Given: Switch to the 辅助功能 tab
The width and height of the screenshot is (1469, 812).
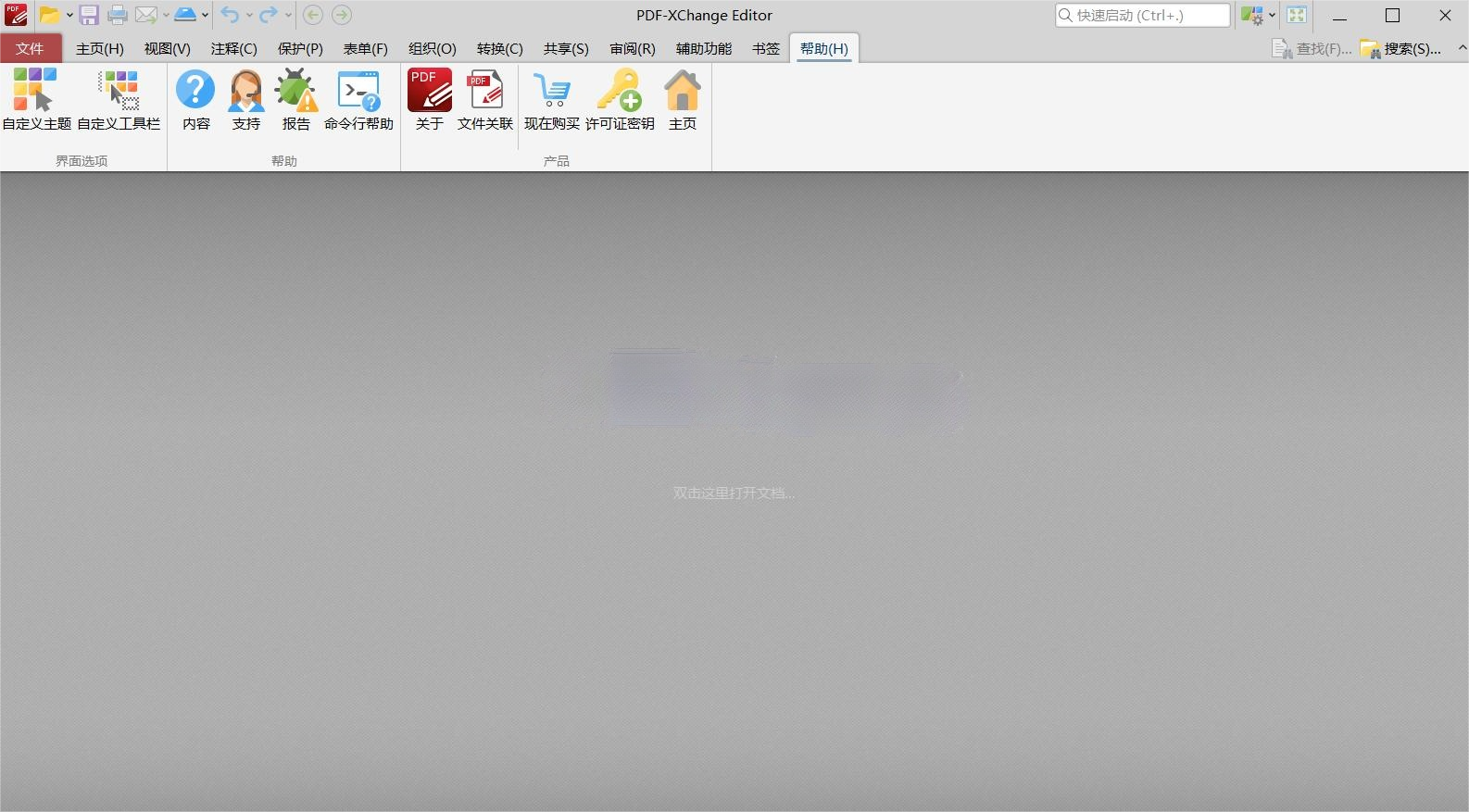Looking at the screenshot, I should (x=704, y=49).
